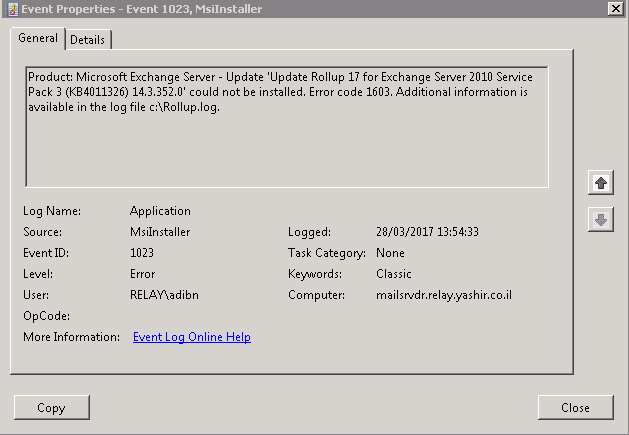Click the up arrow previous event button

601,183
